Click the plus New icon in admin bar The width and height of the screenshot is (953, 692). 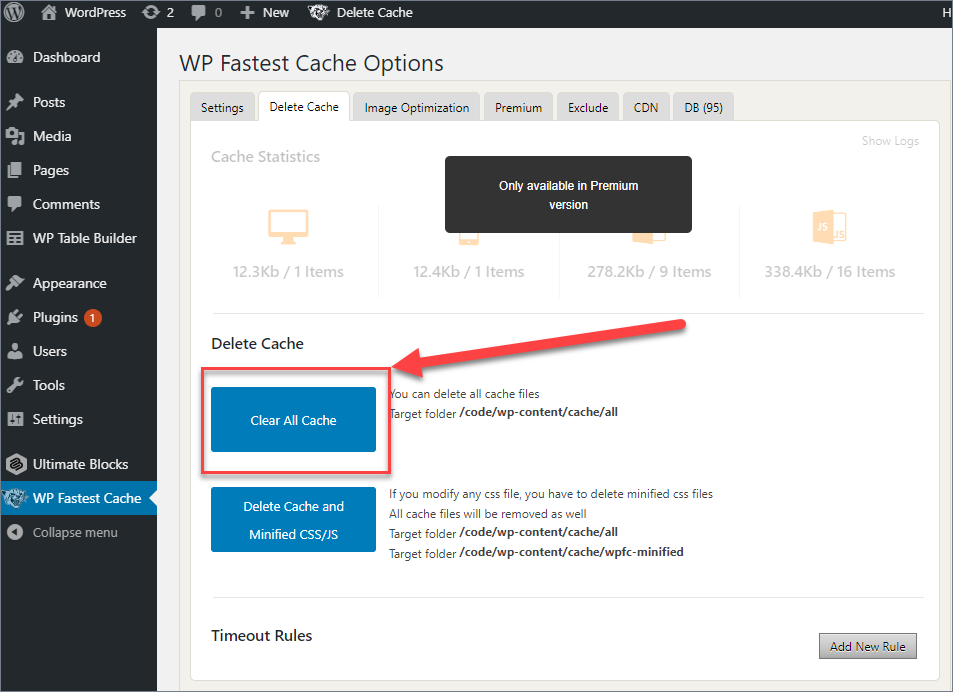click(x=247, y=13)
